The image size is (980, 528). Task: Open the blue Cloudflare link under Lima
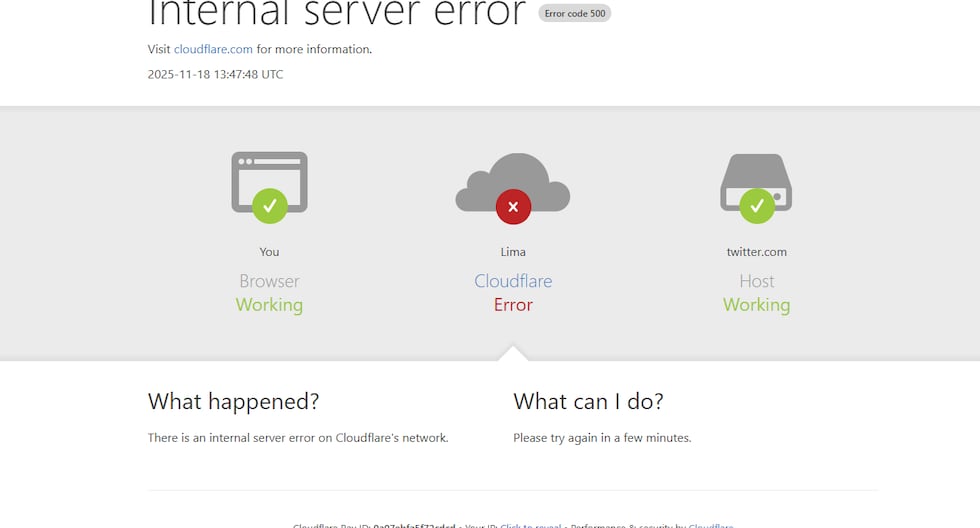coord(513,281)
